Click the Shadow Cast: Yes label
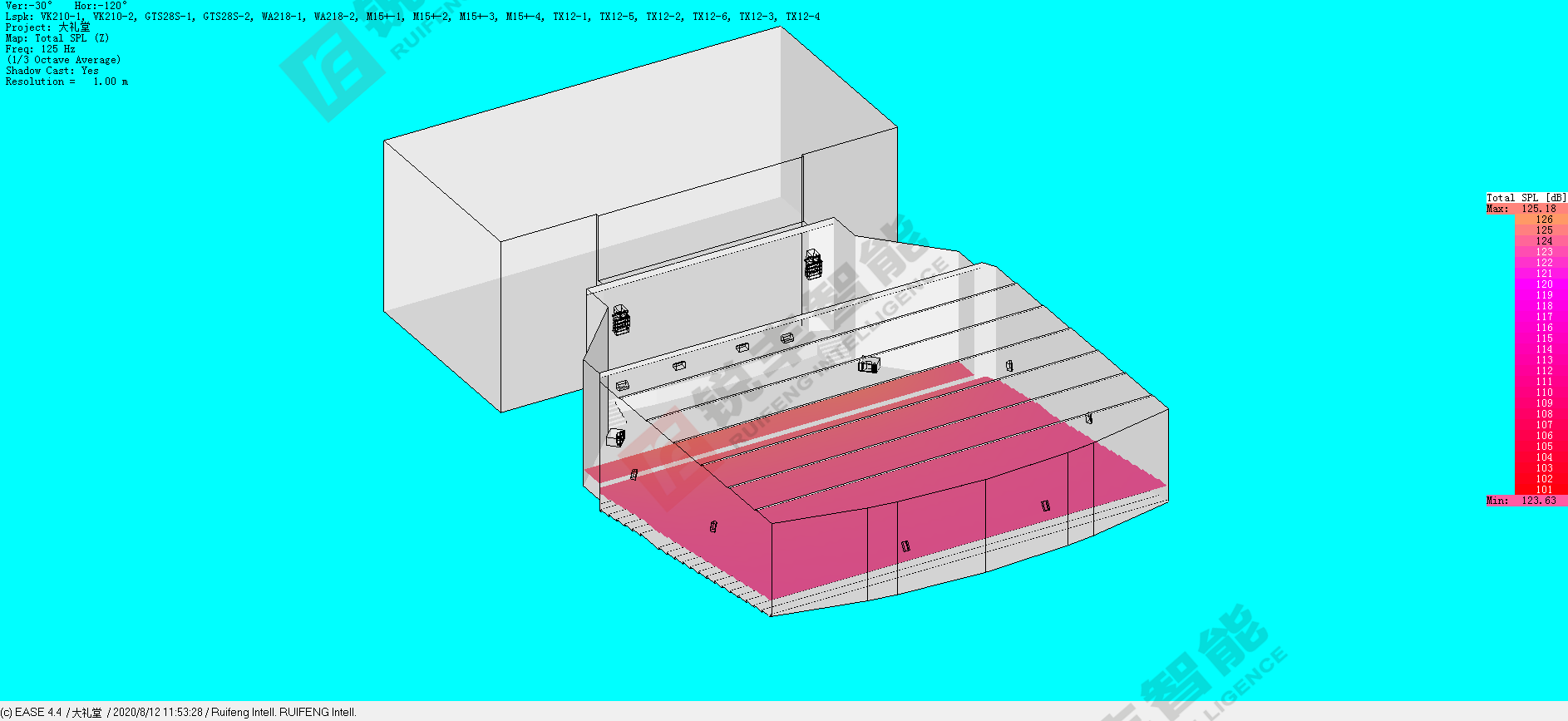Viewport: 1568px width, 721px height. point(52,71)
